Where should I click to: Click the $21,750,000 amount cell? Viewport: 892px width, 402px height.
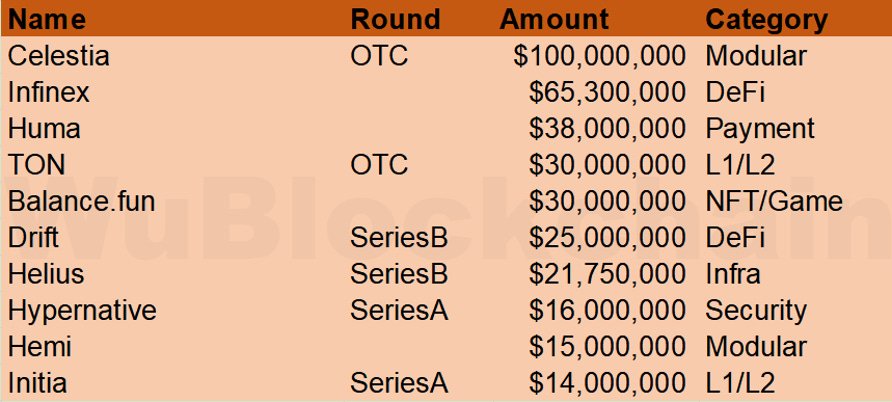click(608, 274)
